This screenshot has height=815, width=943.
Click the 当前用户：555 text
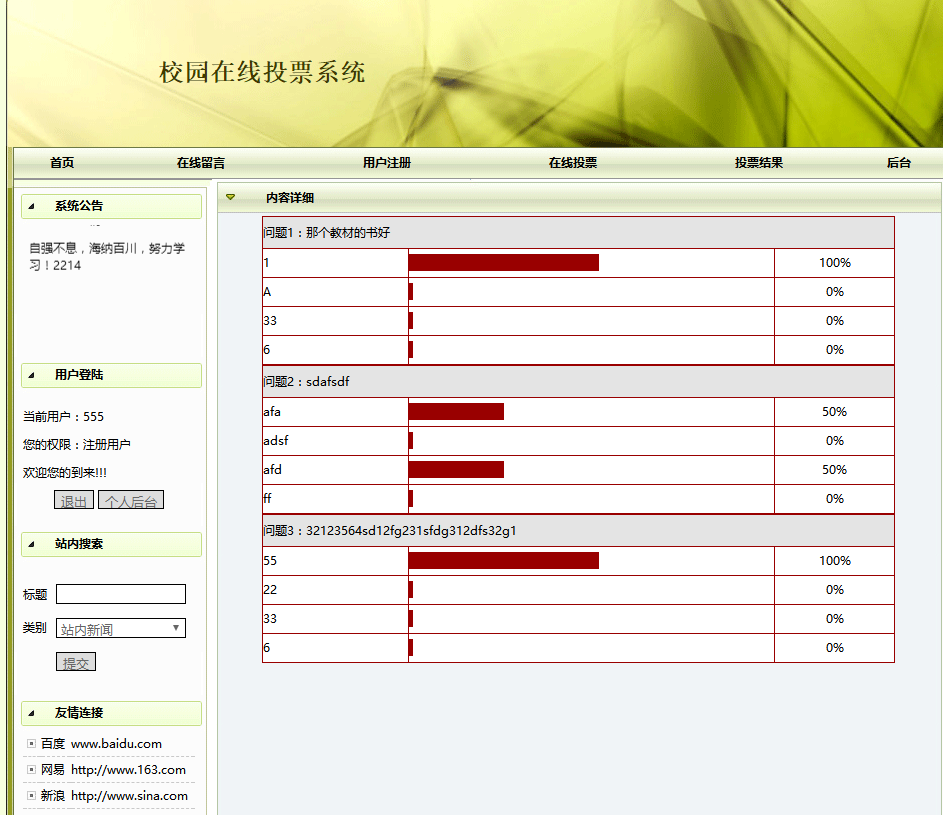tap(63, 417)
